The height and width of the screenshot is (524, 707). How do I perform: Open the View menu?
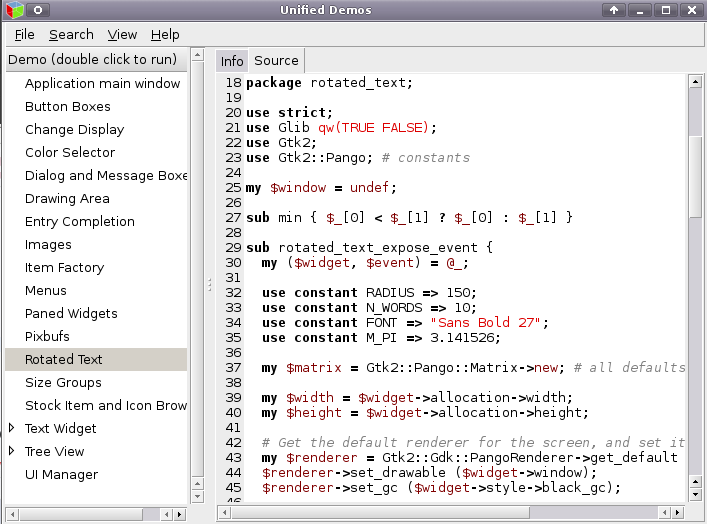pos(122,34)
